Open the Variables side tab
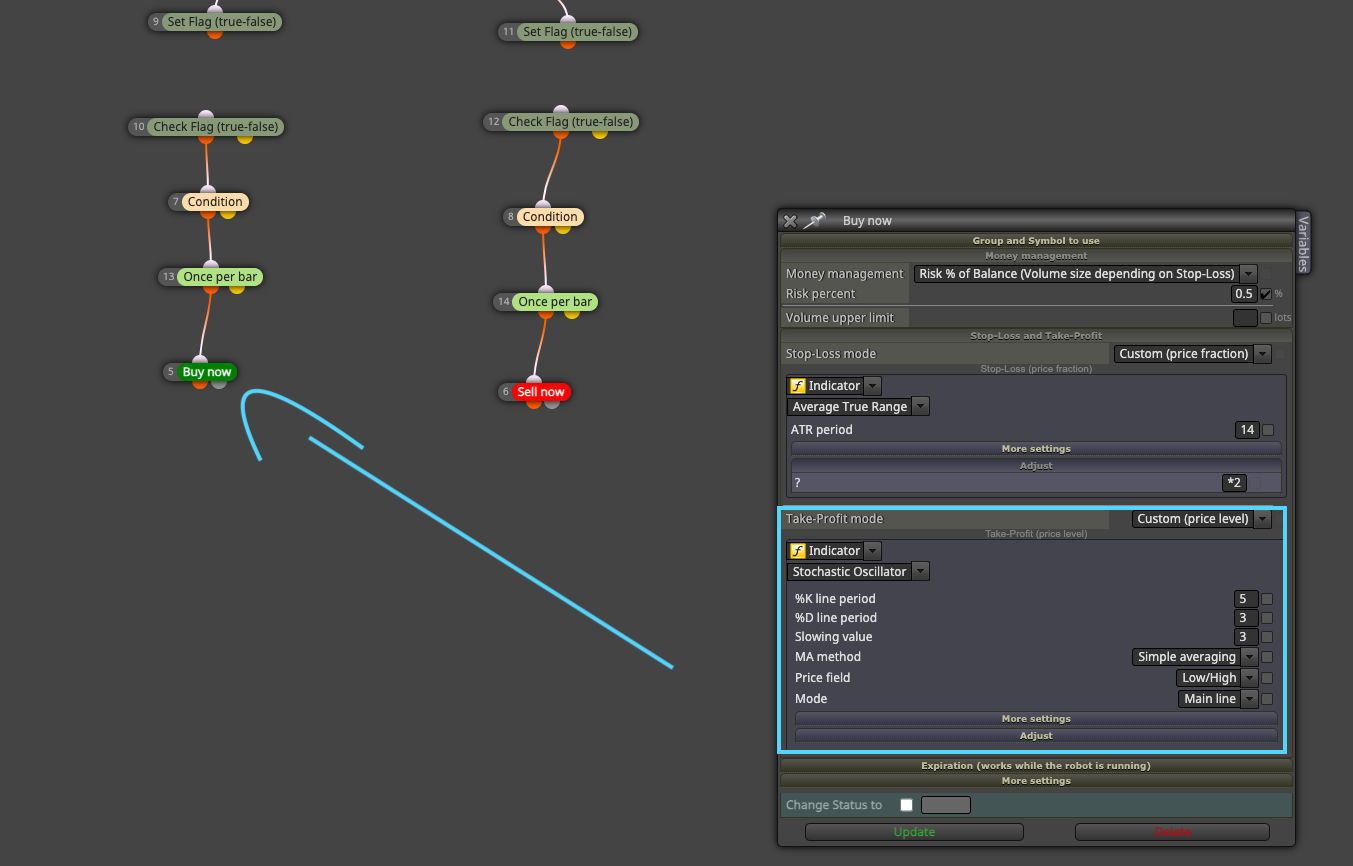The width and height of the screenshot is (1353, 866). tap(1303, 242)
